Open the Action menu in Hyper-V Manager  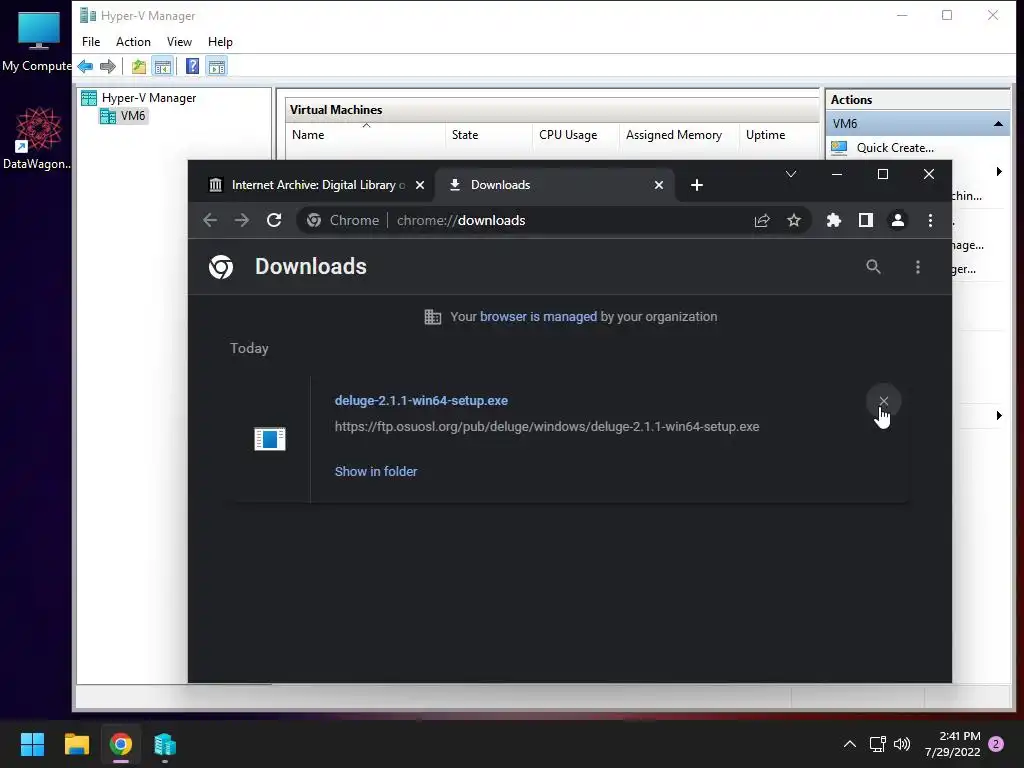133,42
